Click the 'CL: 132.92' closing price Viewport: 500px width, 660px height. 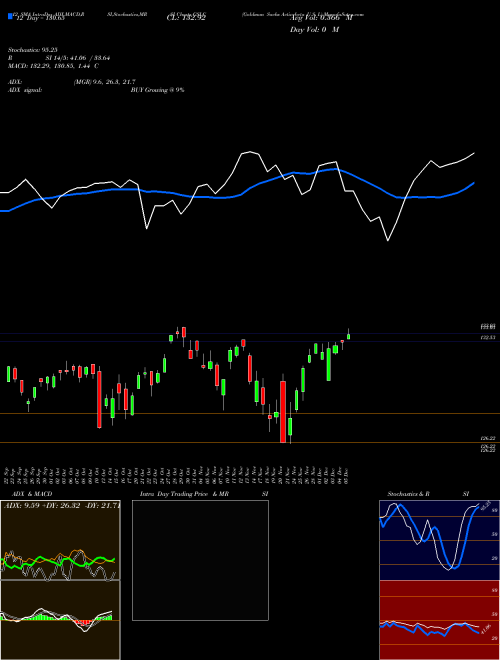coord(186,18)
